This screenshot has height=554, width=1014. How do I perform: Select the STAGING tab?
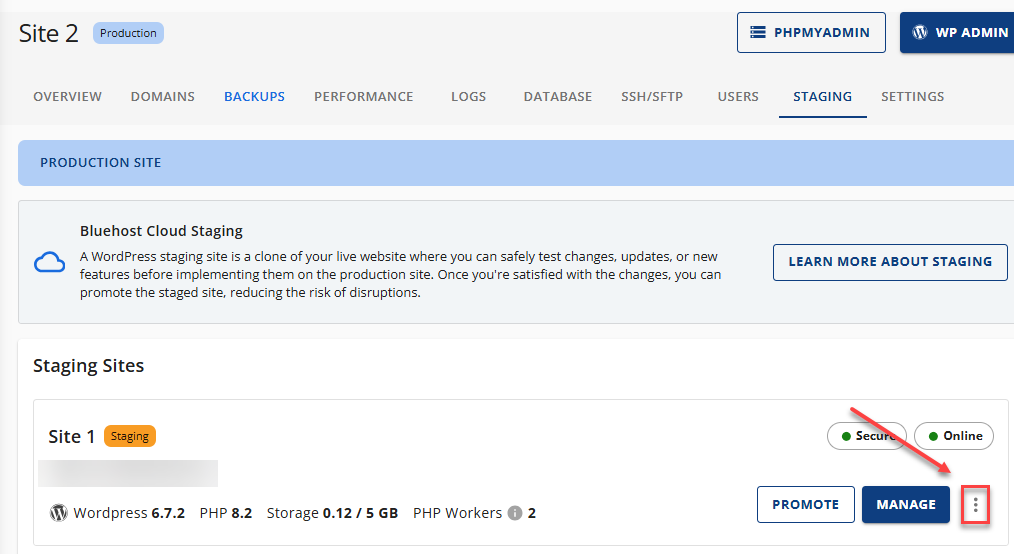pos(823,96)
